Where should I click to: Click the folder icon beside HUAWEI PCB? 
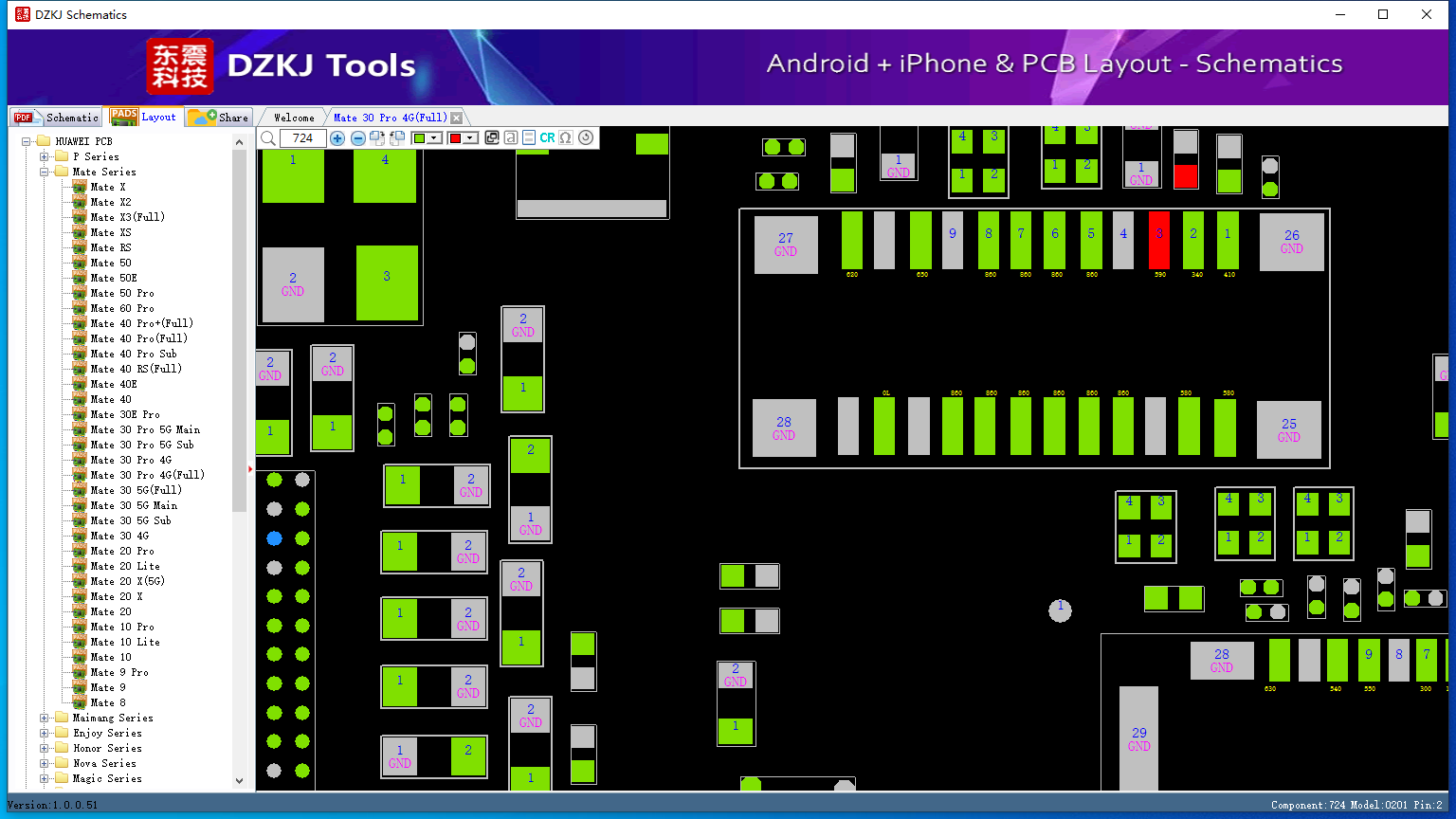[x=43, y=141]
